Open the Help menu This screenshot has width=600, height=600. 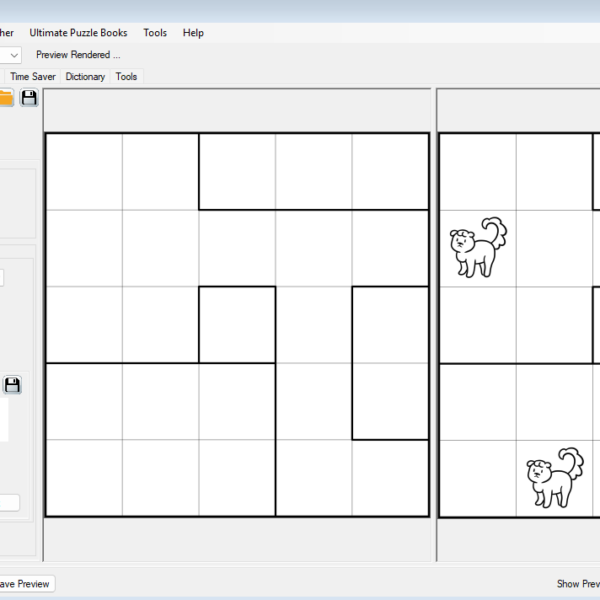tap(193, 33)
